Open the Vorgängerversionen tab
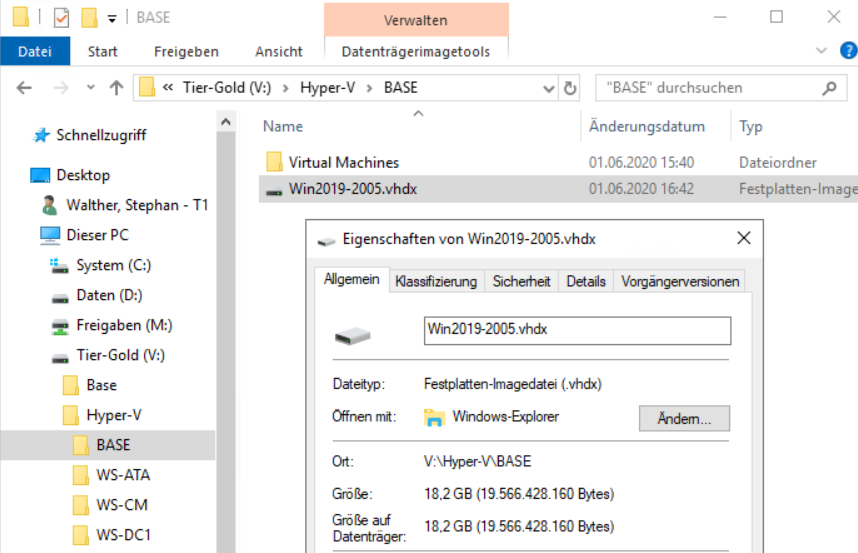The height and width of the screenshot is (553, 858). (x=680, y=281)
